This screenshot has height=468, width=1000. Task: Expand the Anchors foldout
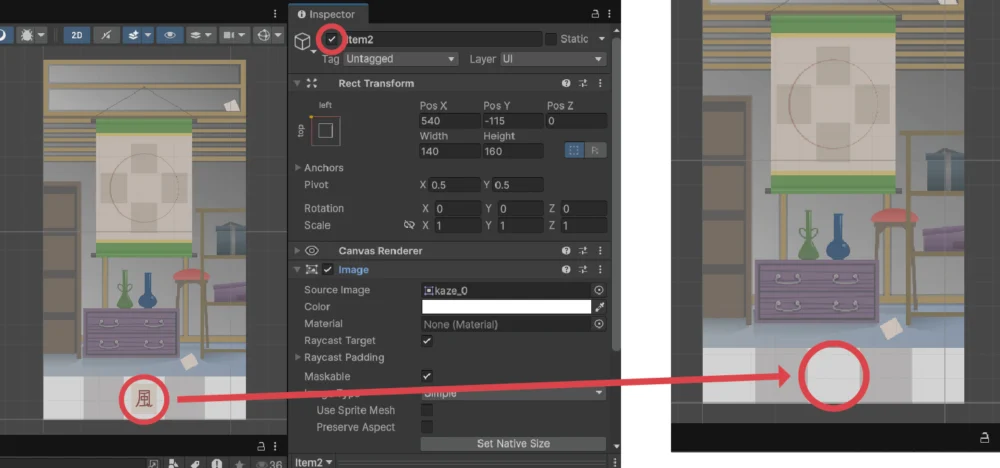(297, 168)
